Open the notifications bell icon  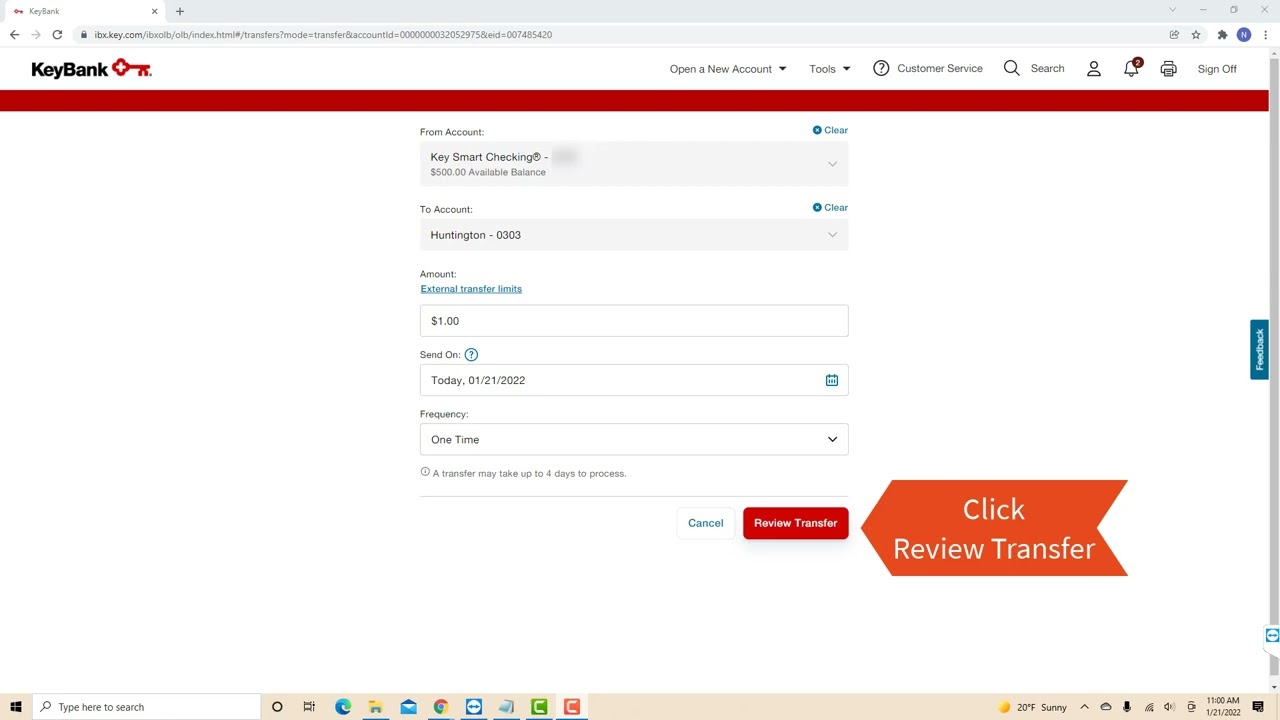click(1131, 68)
